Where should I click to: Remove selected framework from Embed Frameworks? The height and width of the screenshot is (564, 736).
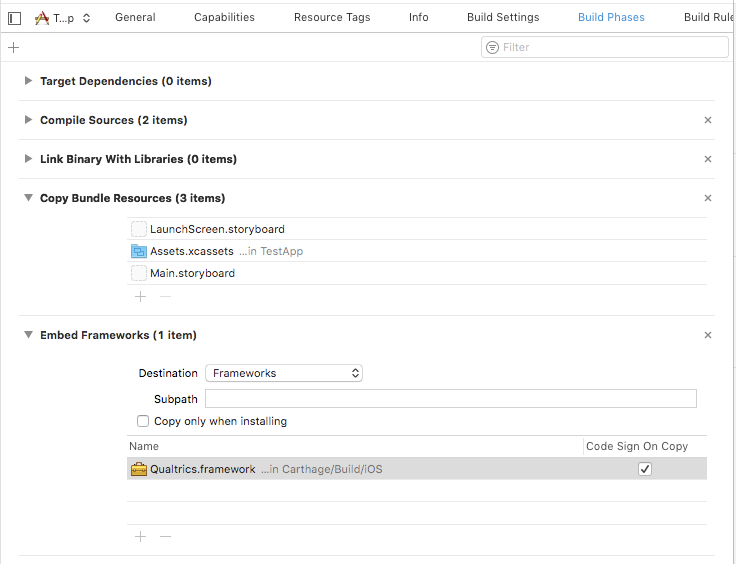pos(165,536)
